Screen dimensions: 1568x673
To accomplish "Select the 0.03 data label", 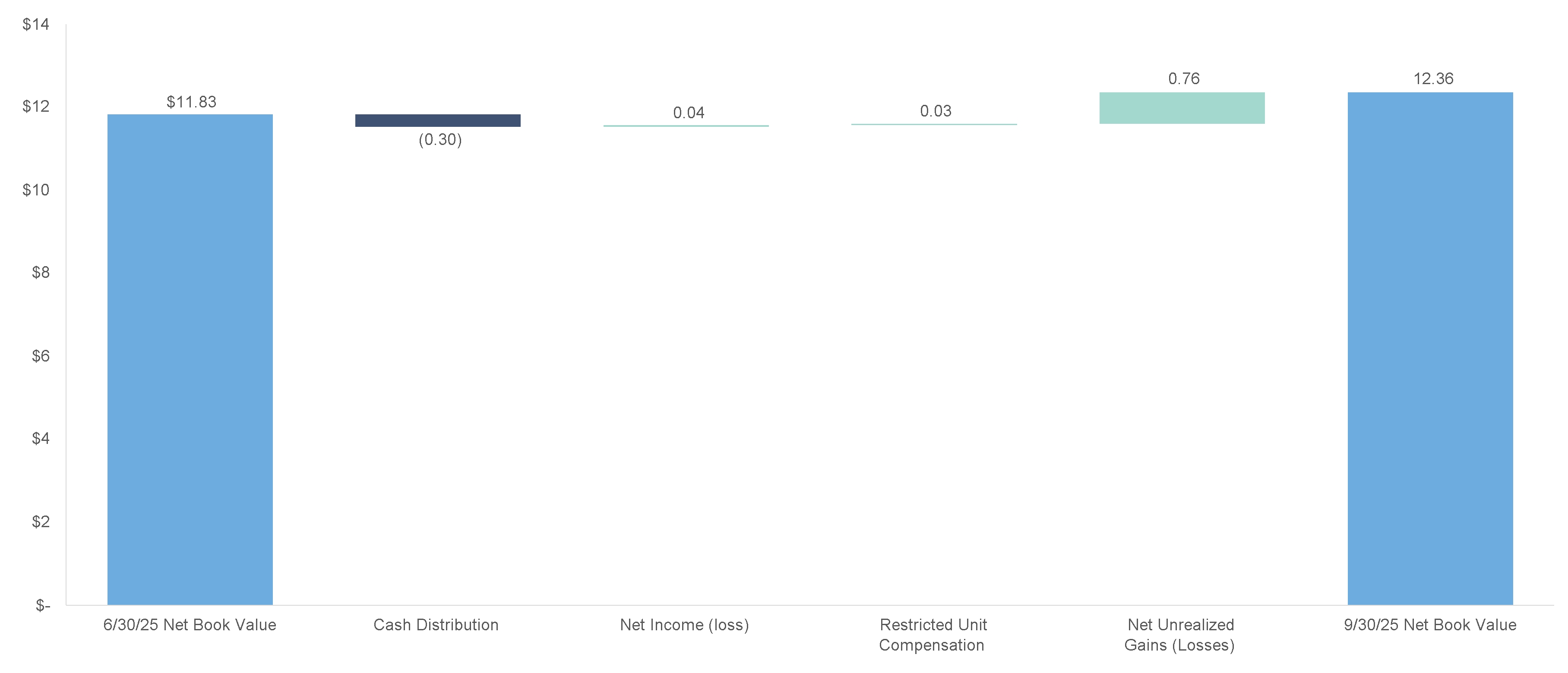I will 936,111.
